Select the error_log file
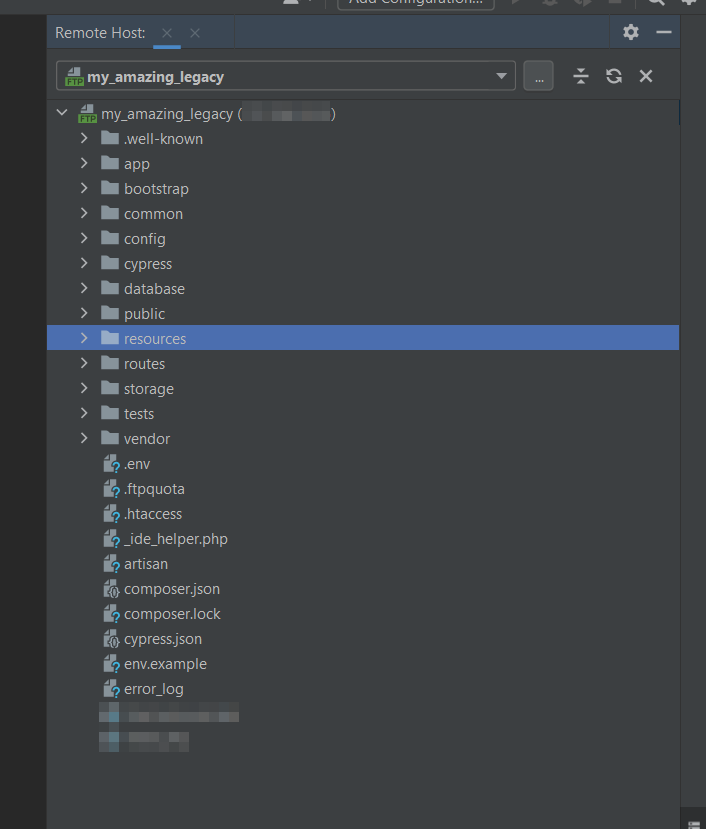706x829 pixels. coord(153,689)
